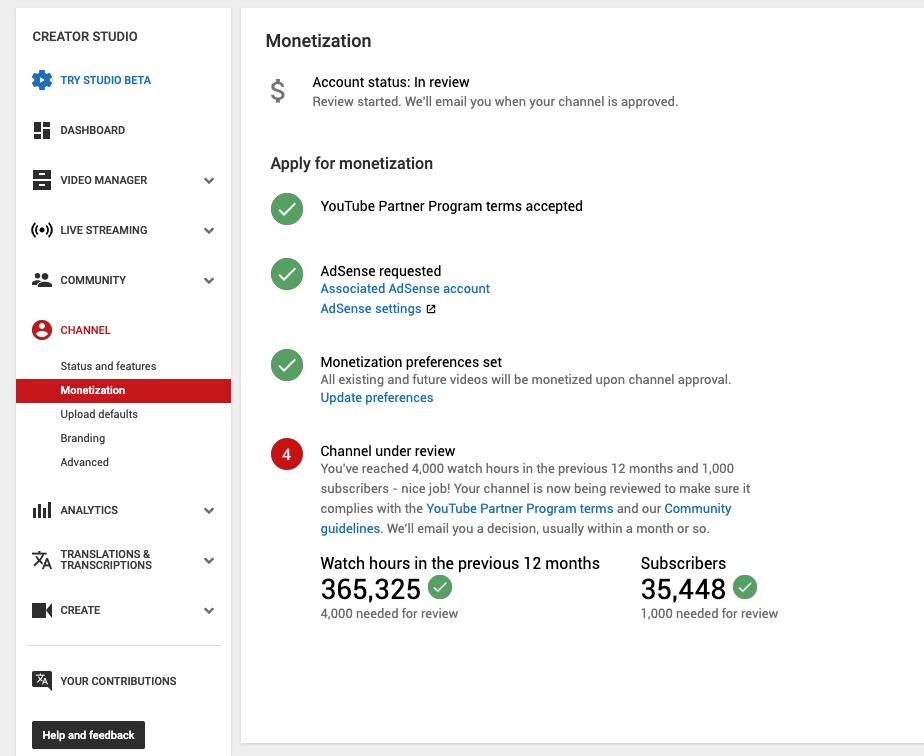The image size is (924, 756).
Task: Click the red Channel person icon
Action: (42, 330)
